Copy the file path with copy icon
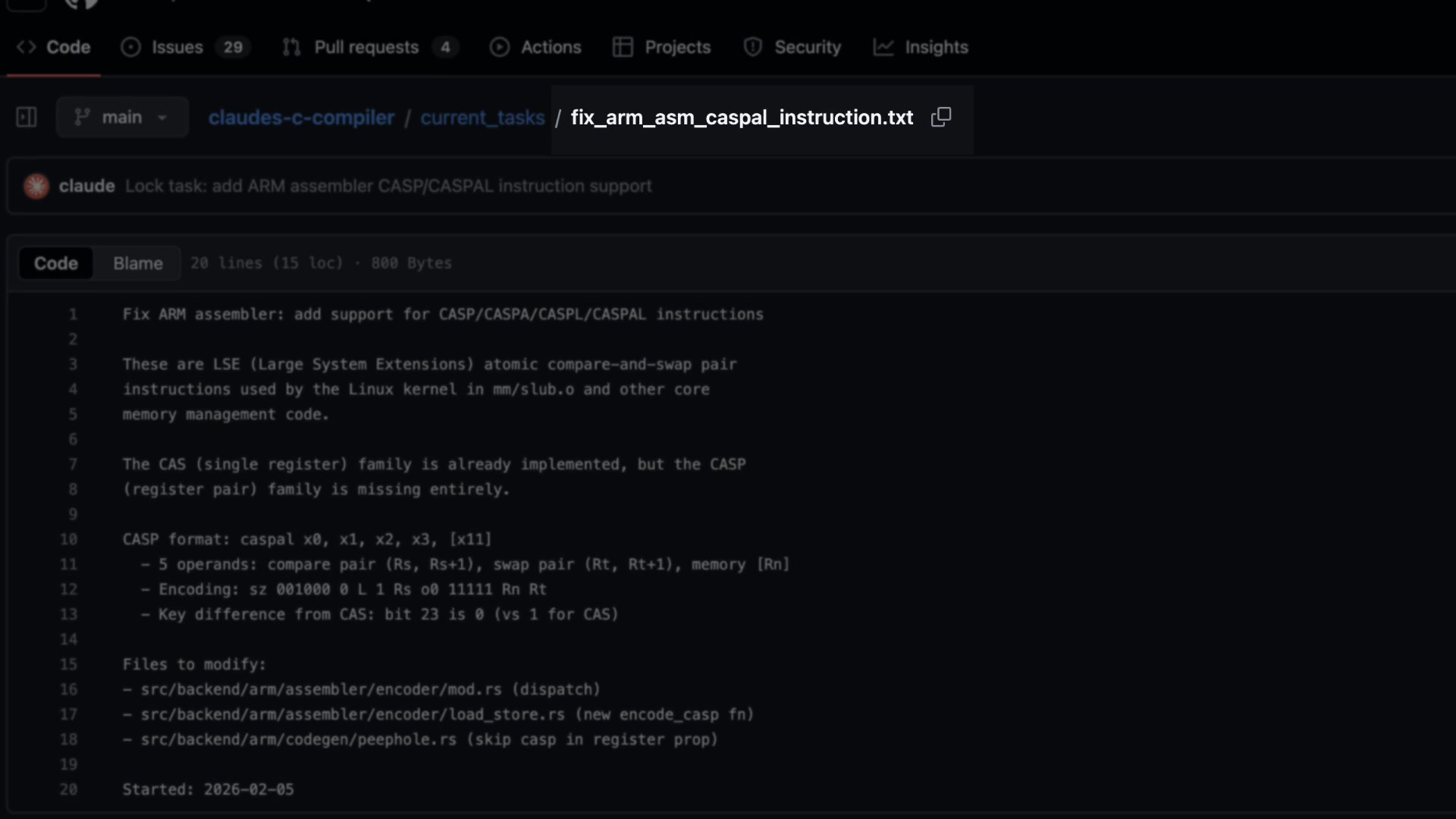1456x819 pixels. [941, 117]
